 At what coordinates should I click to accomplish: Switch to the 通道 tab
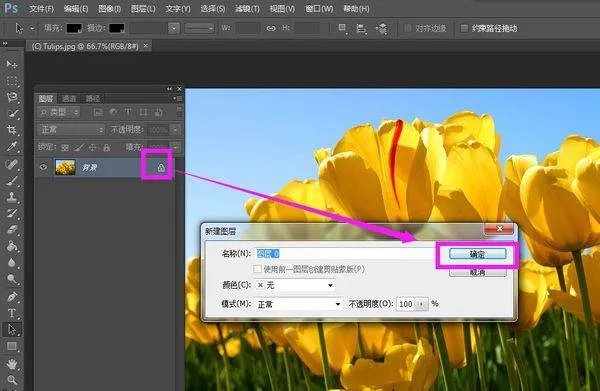pyautogui.click(x=69, y=99)
